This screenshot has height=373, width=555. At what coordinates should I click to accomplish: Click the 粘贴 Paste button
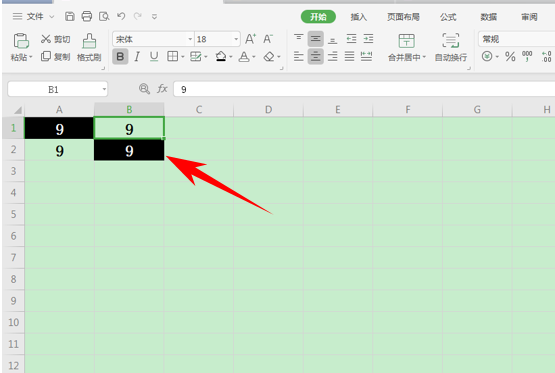click(21, 47)
